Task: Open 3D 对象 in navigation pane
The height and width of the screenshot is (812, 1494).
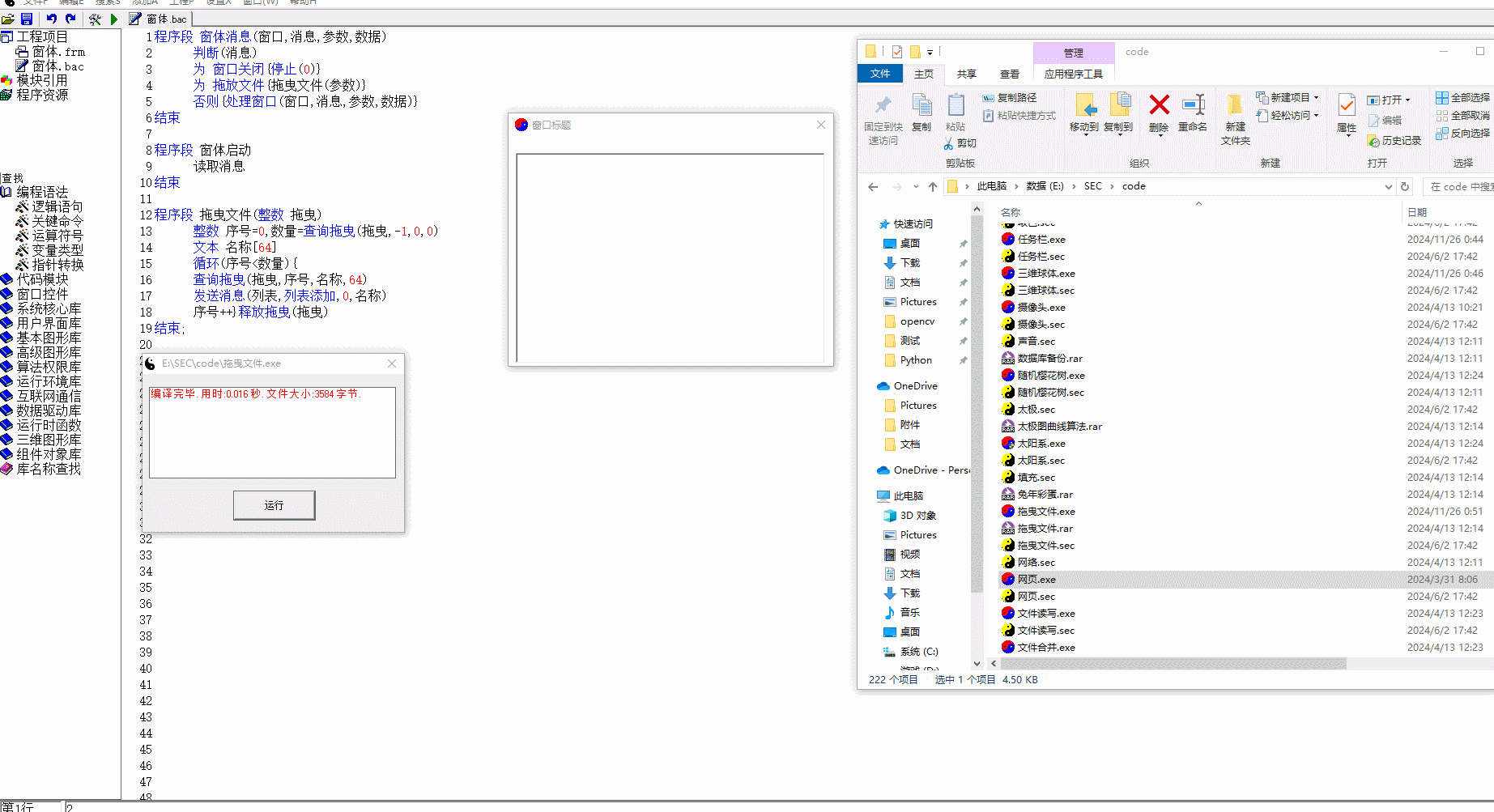Action: (x=909, y=516)
